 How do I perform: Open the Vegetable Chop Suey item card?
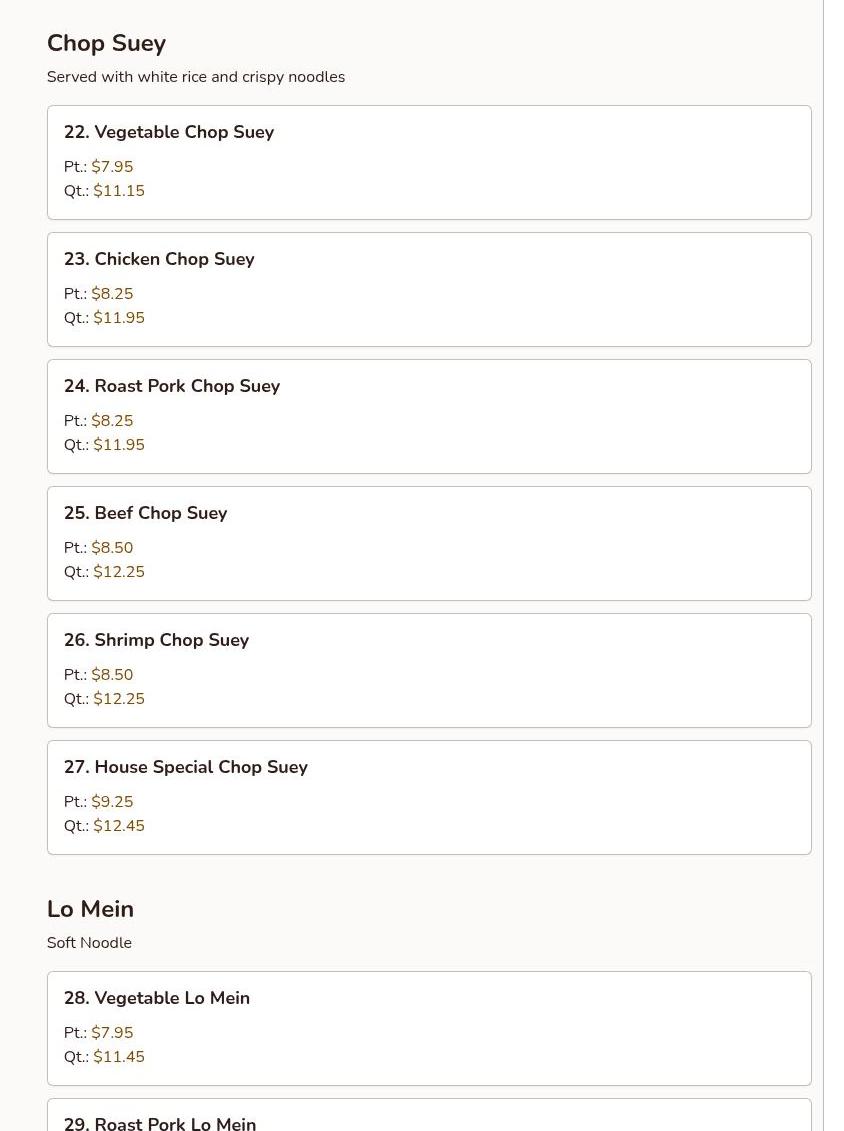[x=429, y=162]
